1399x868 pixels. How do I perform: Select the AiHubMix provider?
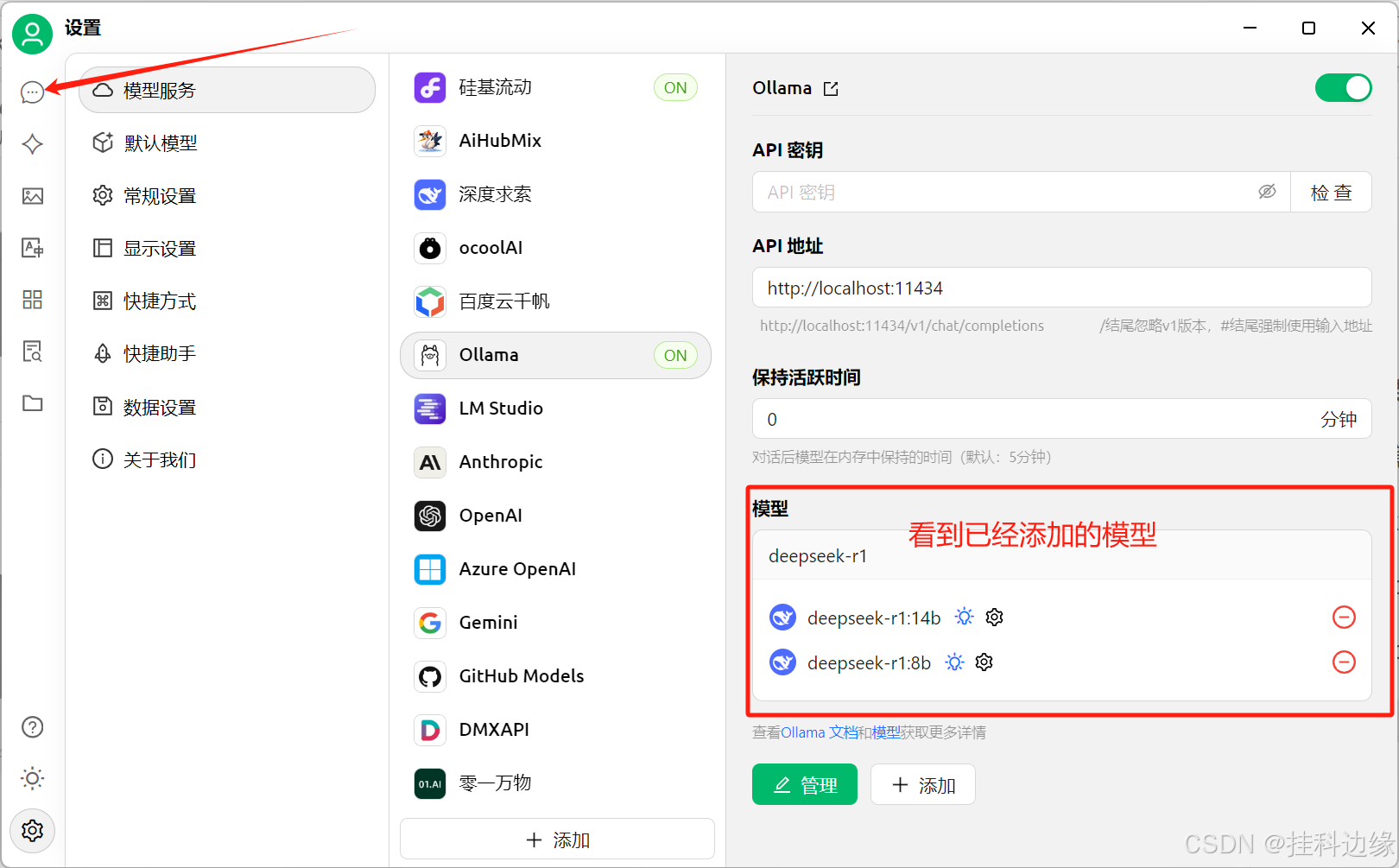[x=556, y=141]
